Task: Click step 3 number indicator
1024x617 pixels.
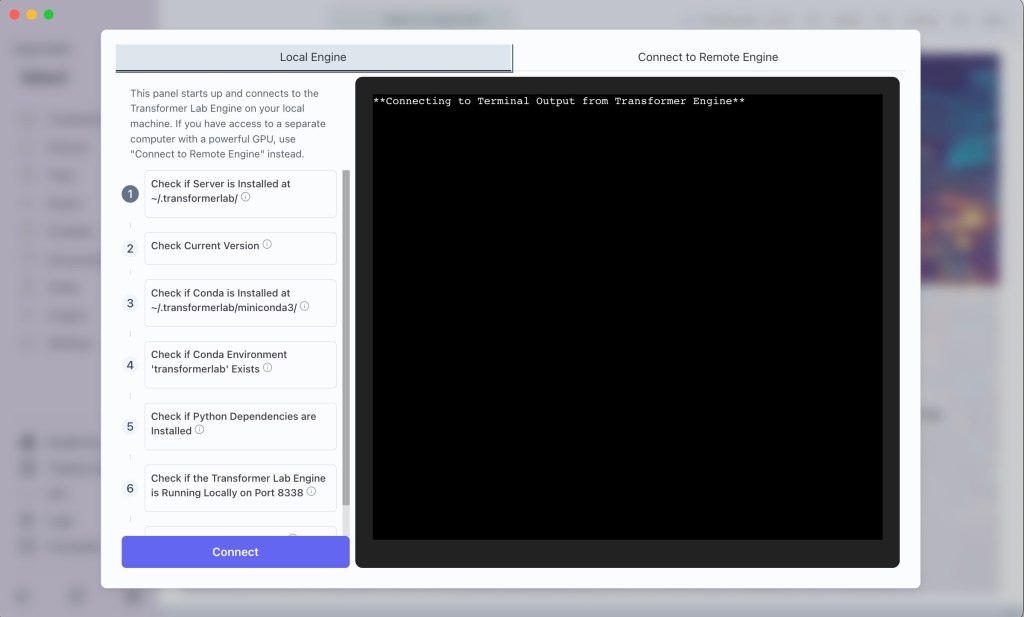Action: [130, 303]
